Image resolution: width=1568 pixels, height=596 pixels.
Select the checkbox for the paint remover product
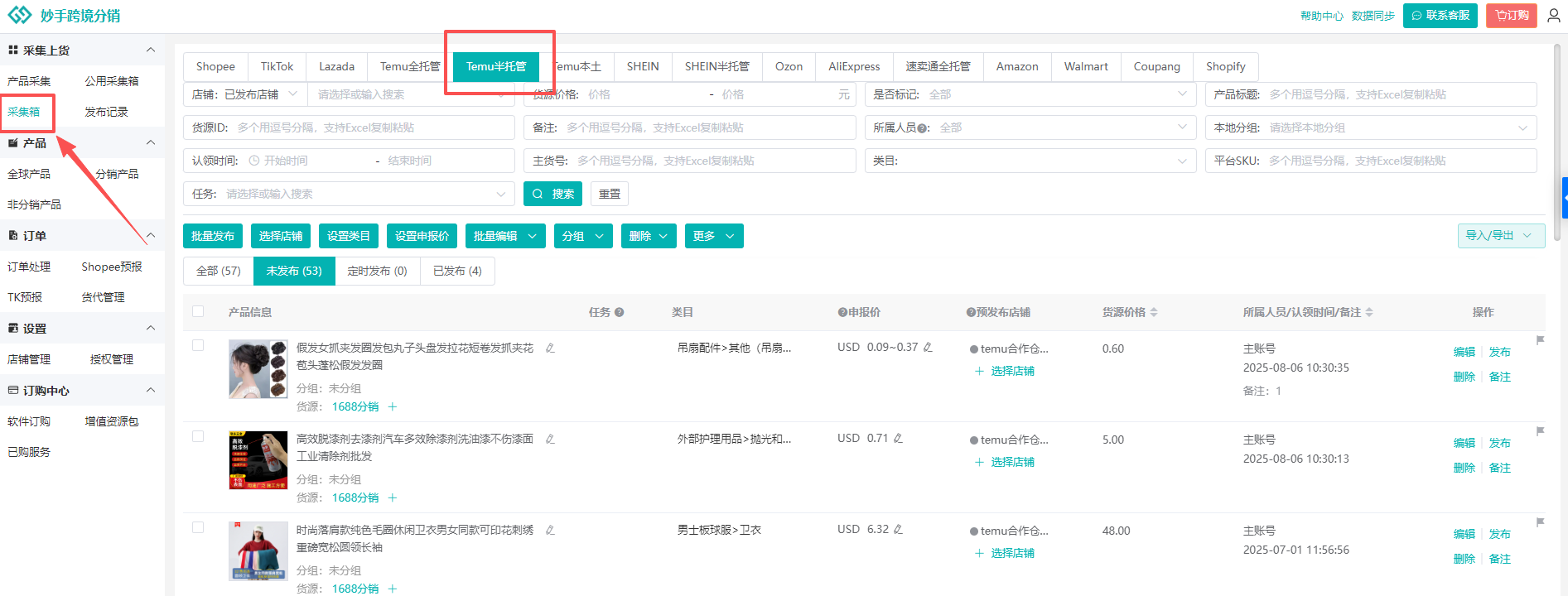[x=198, y=436]
